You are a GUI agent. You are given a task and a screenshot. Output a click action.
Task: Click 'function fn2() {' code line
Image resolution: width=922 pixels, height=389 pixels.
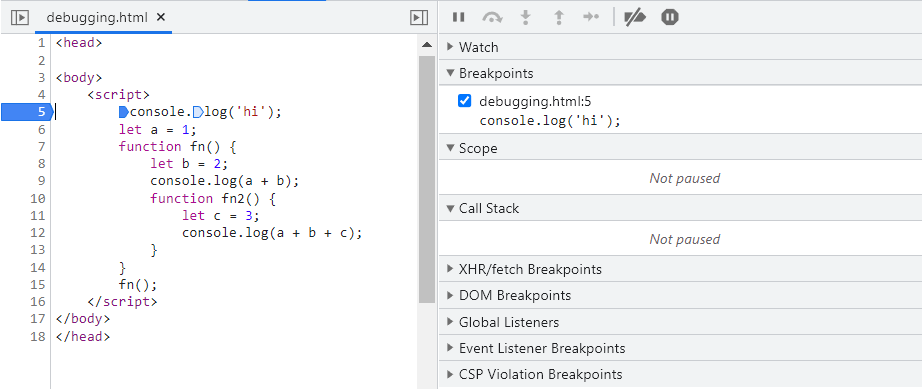click(x=213, y=198)
